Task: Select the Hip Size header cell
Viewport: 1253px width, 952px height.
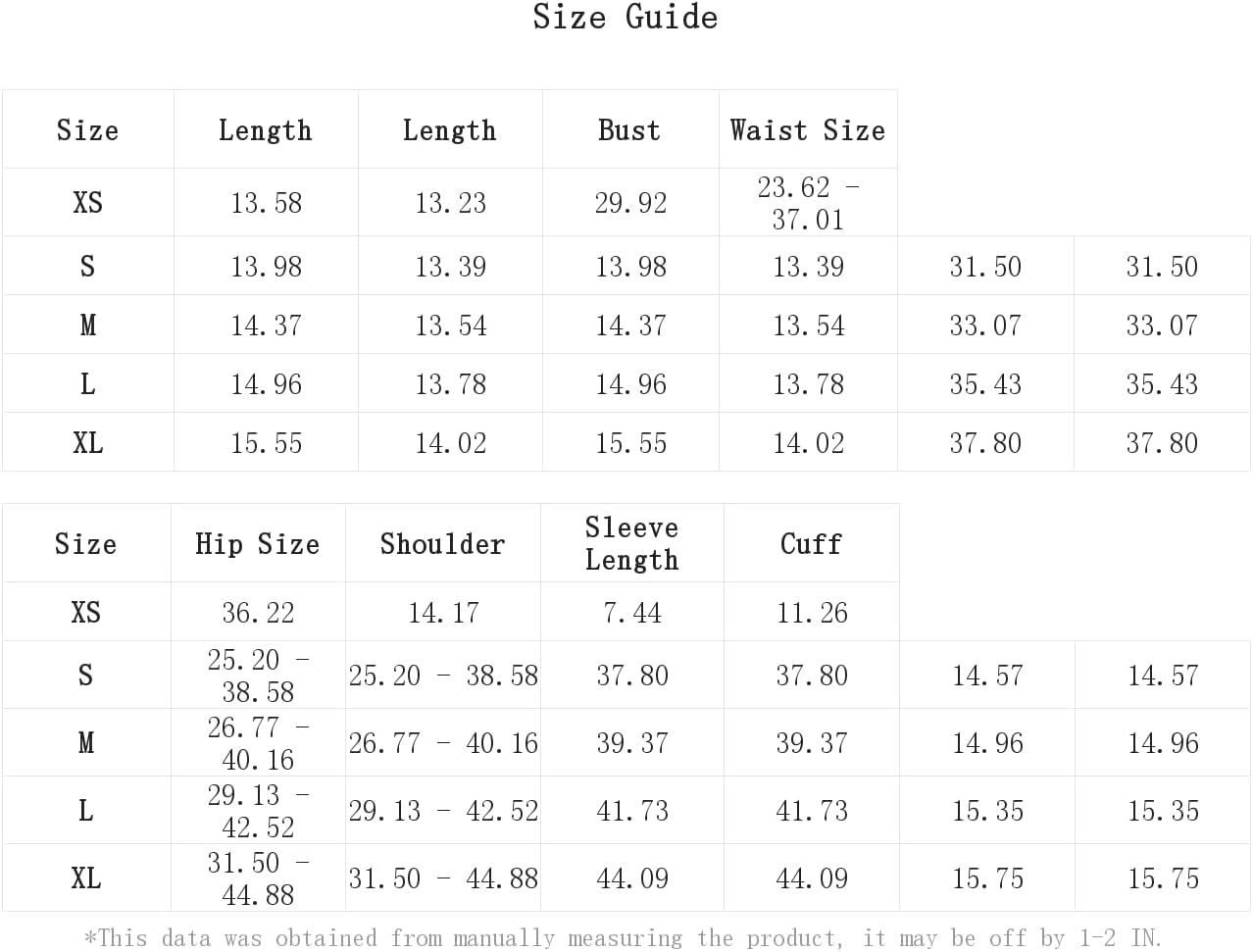Action: pyautogui.click(x=258, y=543)
